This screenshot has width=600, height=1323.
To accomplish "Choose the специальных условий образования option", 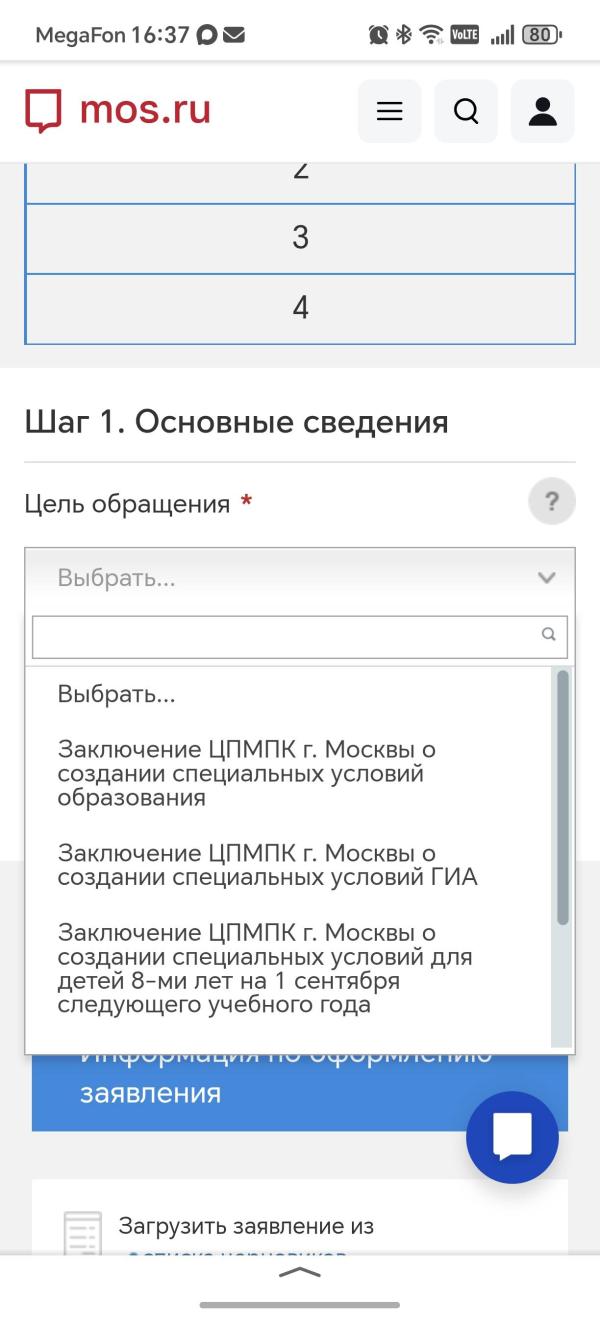I will 247,773.
